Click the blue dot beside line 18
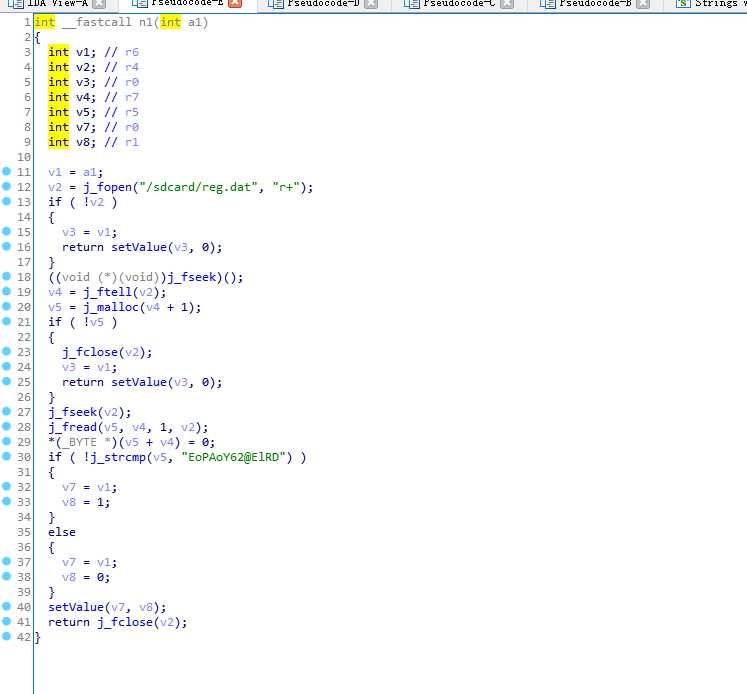The height and width of the screenshot is (694, 747). point(6,277)
